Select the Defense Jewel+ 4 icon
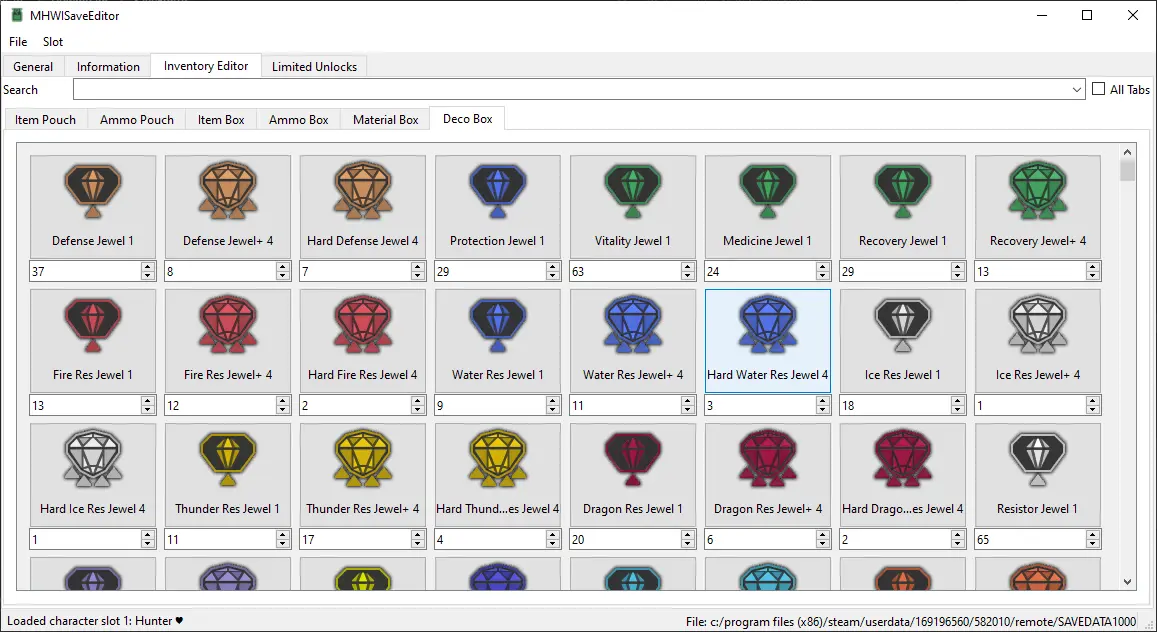Image resolution: width=1157 pixels, height=632 pixels. [x=228, y=190]
